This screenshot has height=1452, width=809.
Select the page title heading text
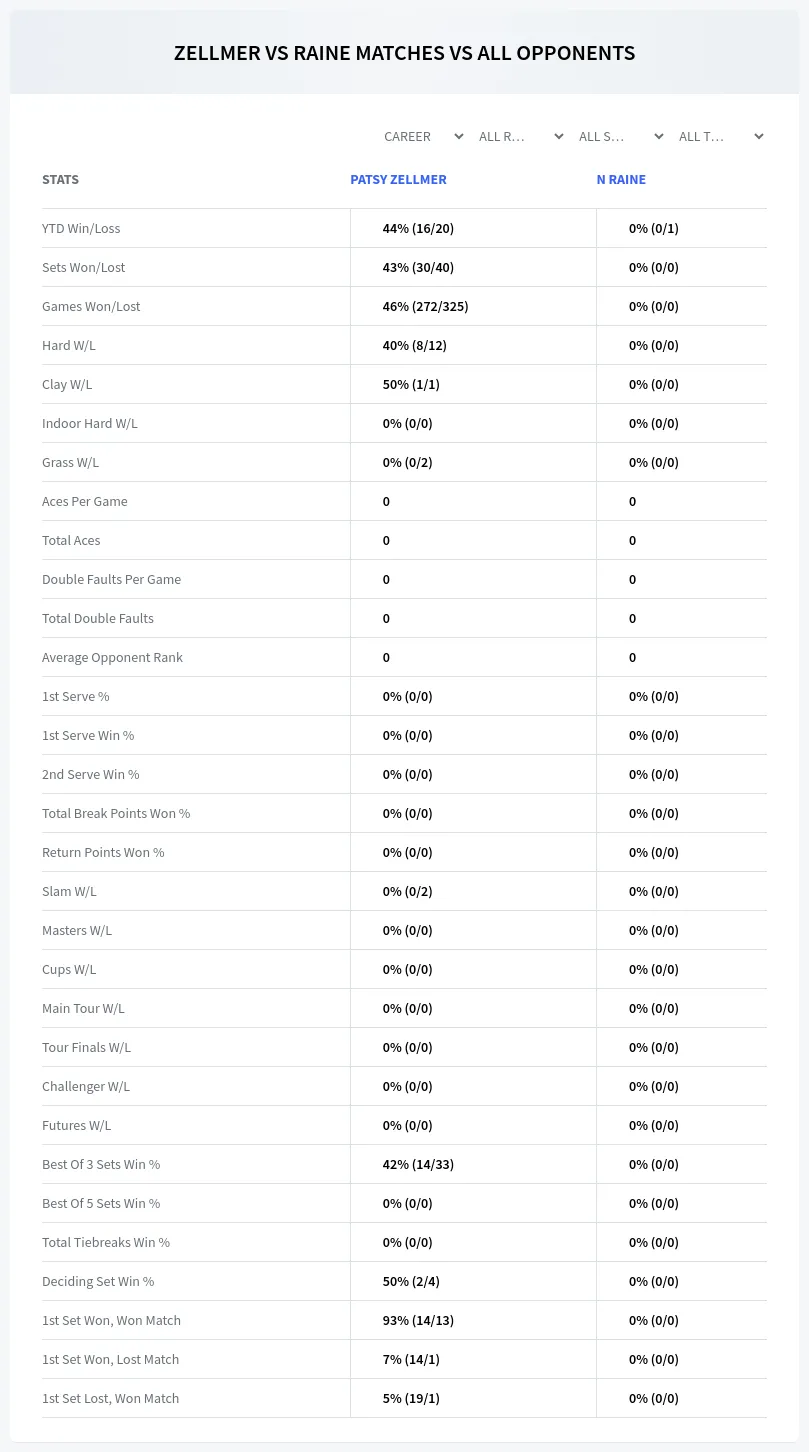404,53
